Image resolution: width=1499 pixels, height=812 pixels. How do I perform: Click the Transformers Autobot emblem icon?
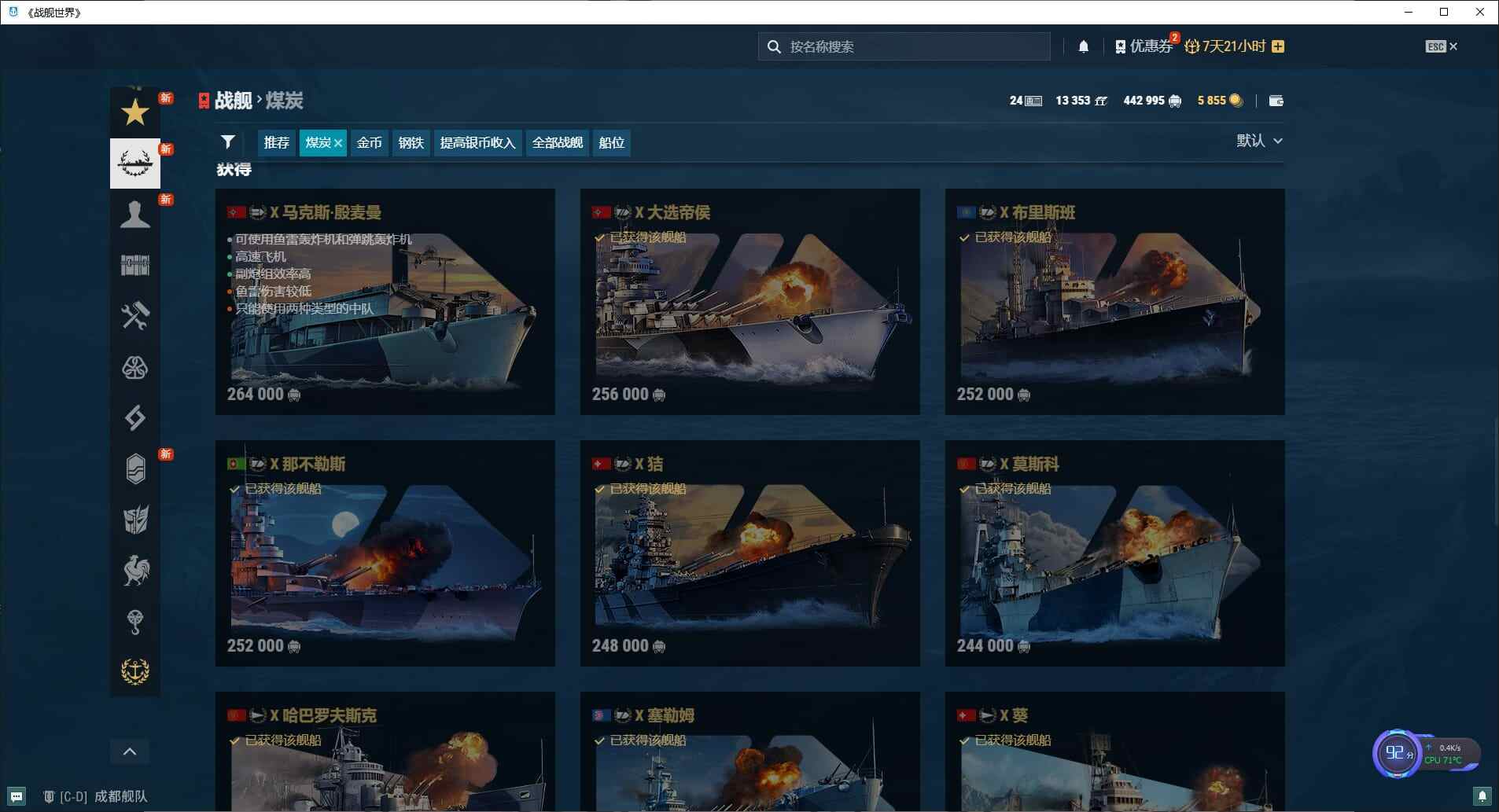pyautogui.click(x=134, y=520)
